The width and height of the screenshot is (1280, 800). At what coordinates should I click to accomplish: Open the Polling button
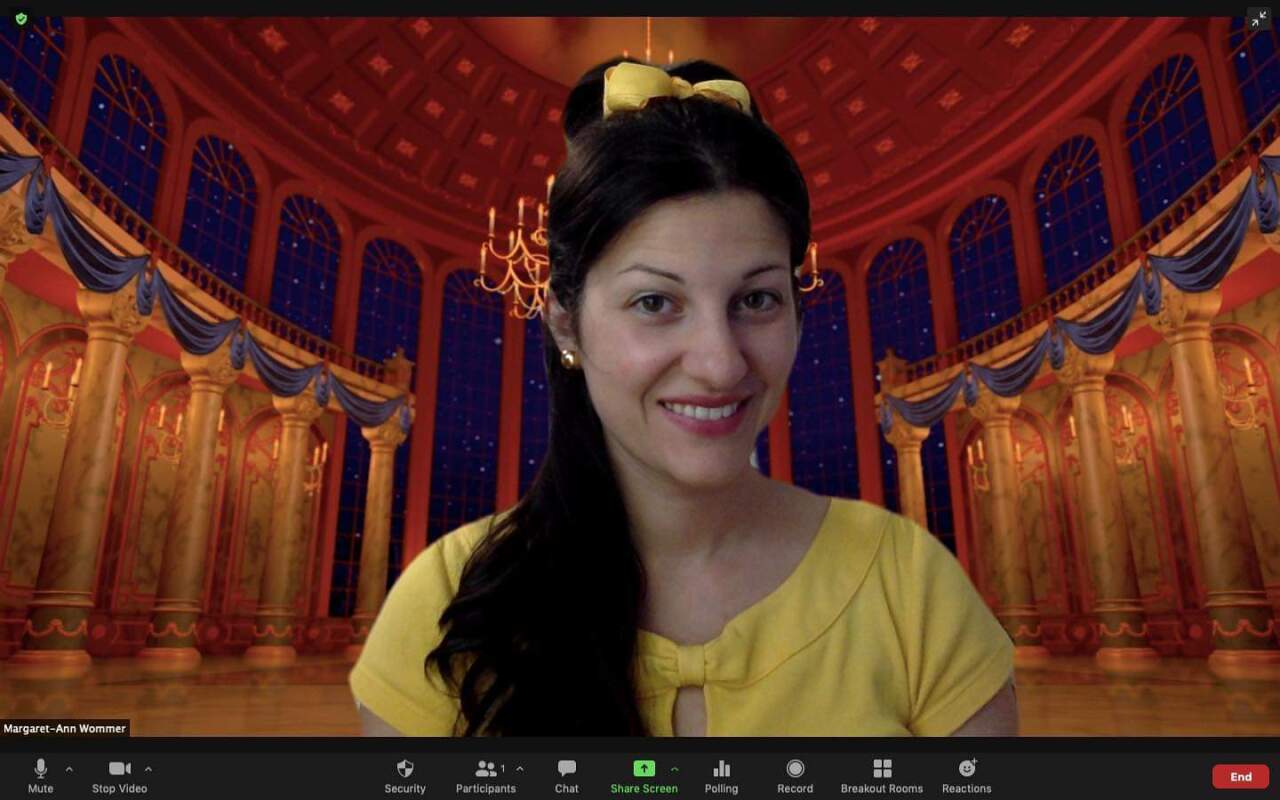pyautogui.click(x=721, y=776)
